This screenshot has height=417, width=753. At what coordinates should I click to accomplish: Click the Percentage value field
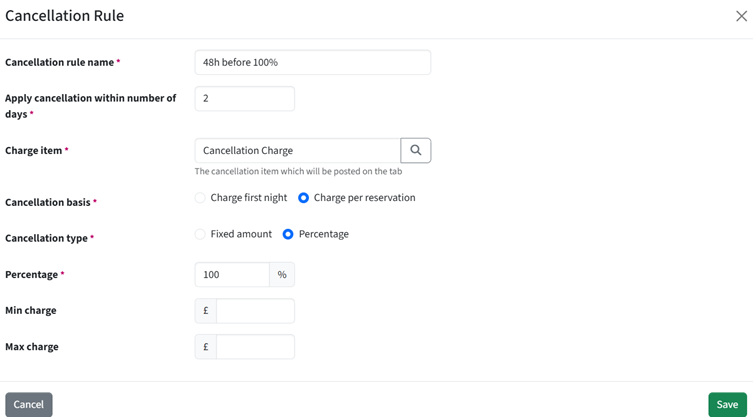[232, 275]
